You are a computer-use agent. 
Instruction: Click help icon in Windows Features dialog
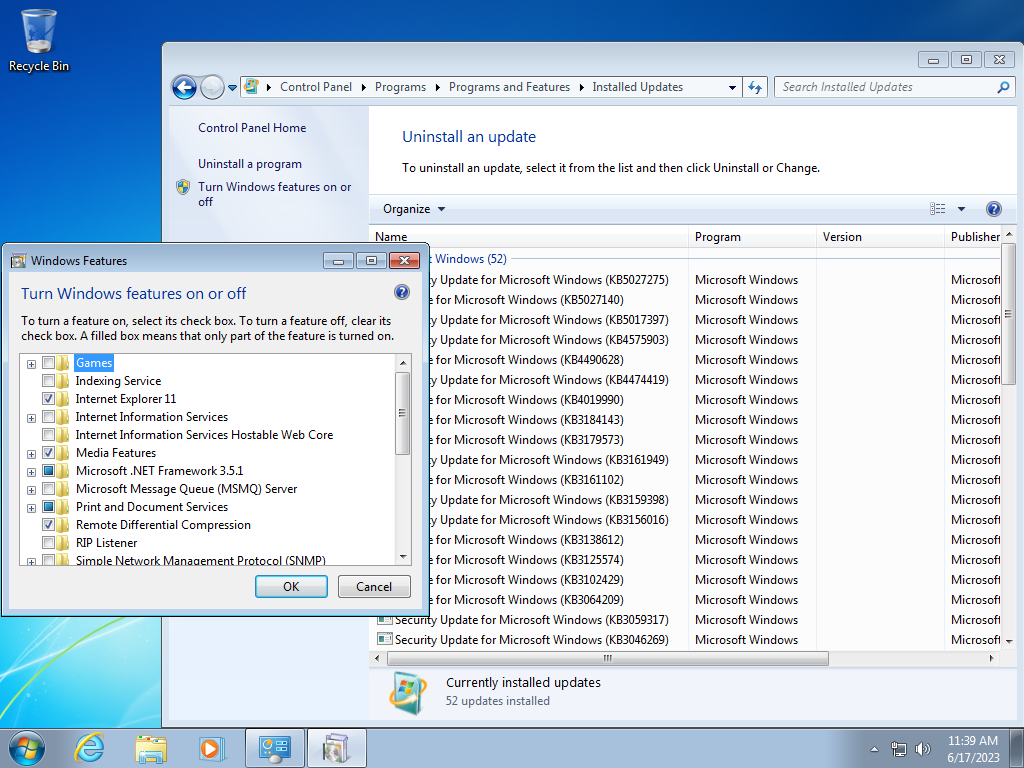(x=402, y=292)
